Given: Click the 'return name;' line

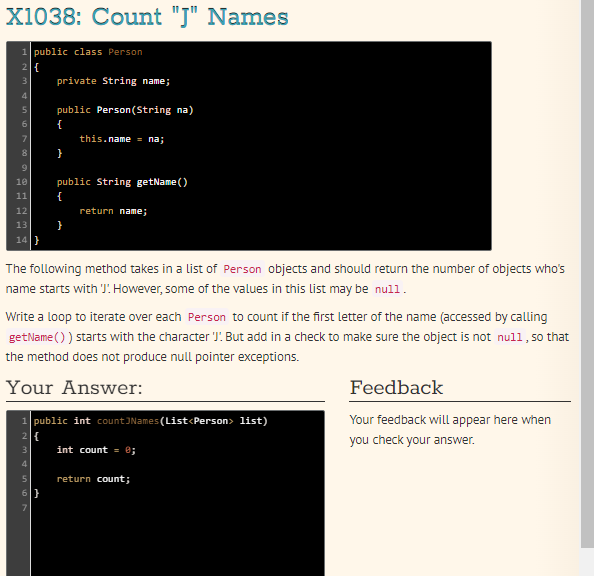Looking at the screenshot, I should click(113, 211).
